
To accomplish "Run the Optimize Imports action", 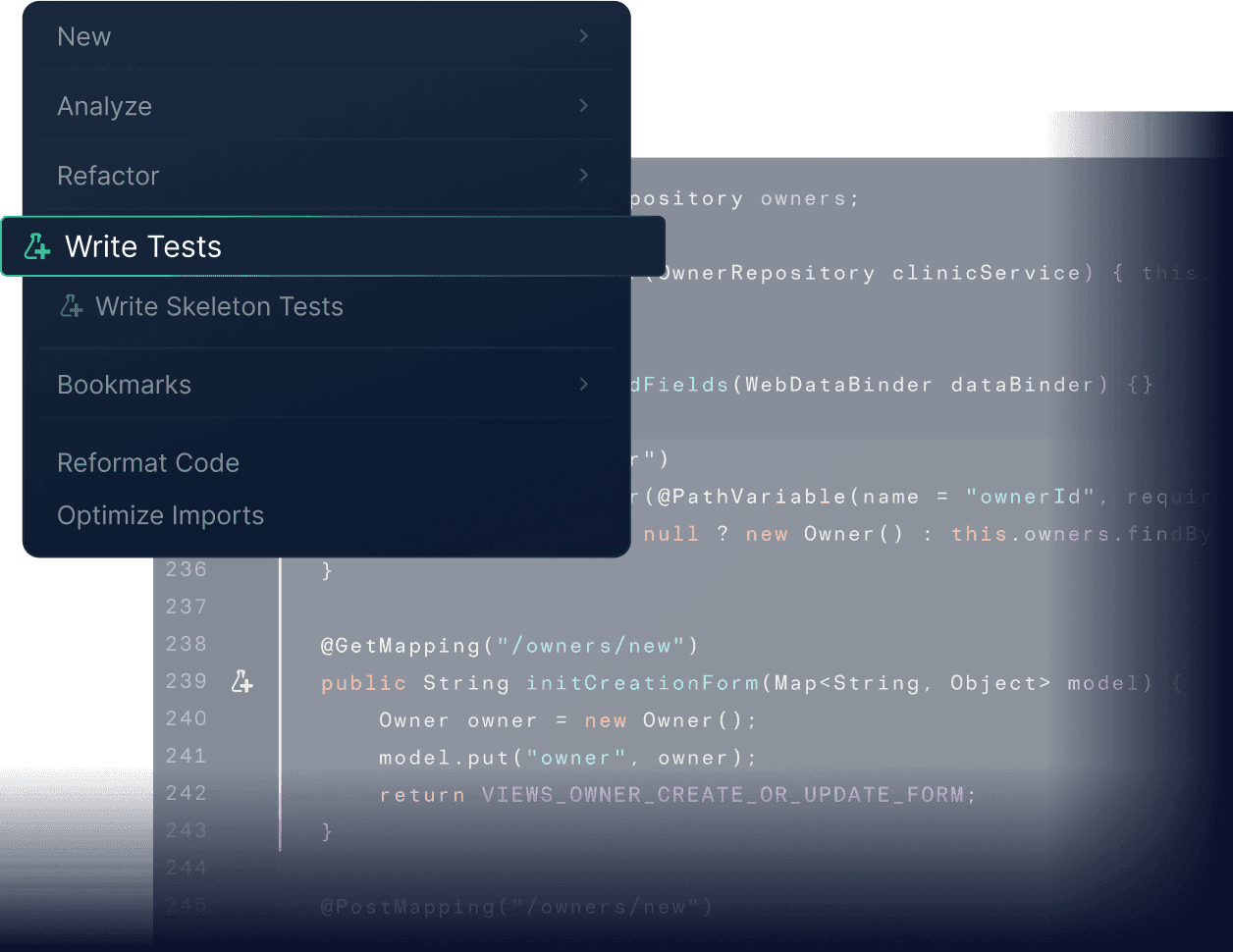I will click(x=161, y=515).
